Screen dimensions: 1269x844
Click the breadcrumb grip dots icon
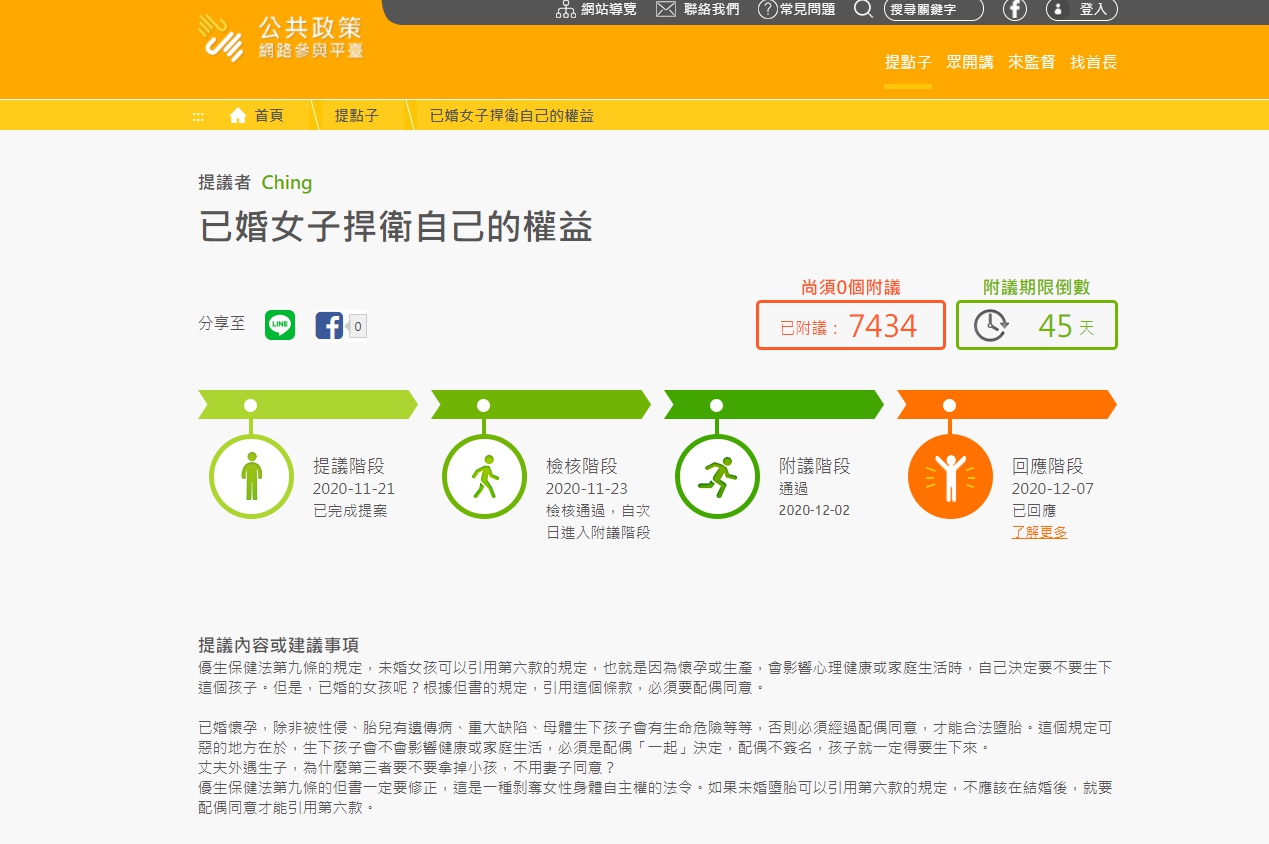[198, 116]
